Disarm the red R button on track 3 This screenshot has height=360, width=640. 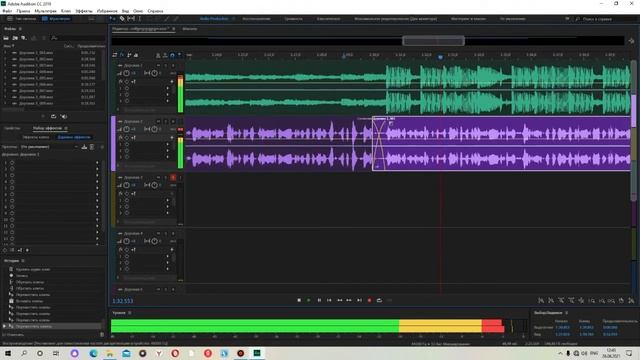tap(173, 178)
